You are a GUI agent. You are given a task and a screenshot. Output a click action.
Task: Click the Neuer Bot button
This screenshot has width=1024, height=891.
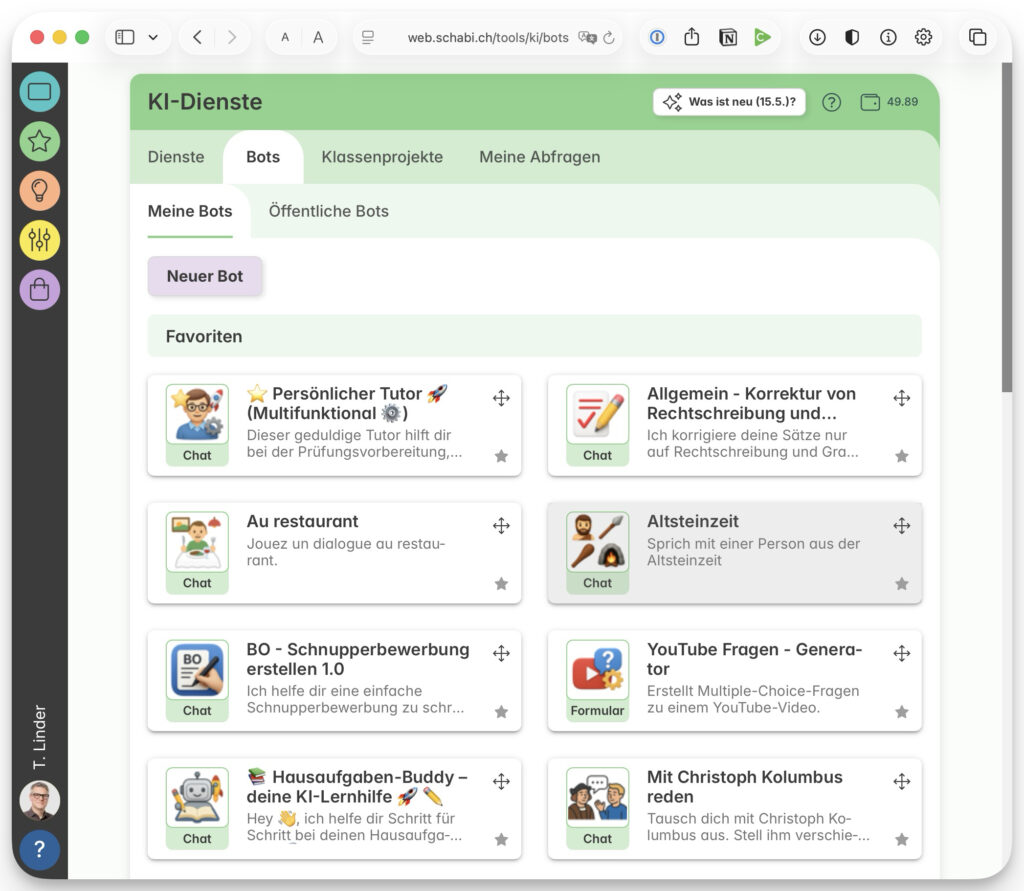tap(205, 276)
